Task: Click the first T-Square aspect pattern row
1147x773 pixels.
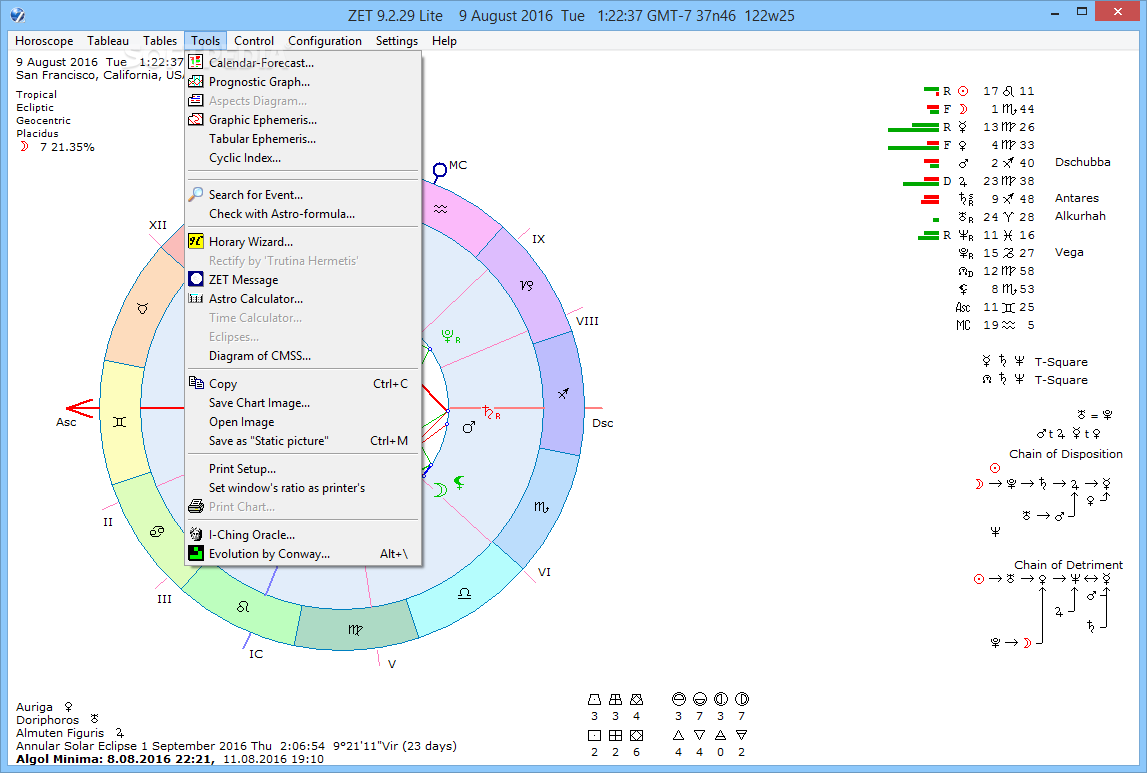Action: (1034, 361)
